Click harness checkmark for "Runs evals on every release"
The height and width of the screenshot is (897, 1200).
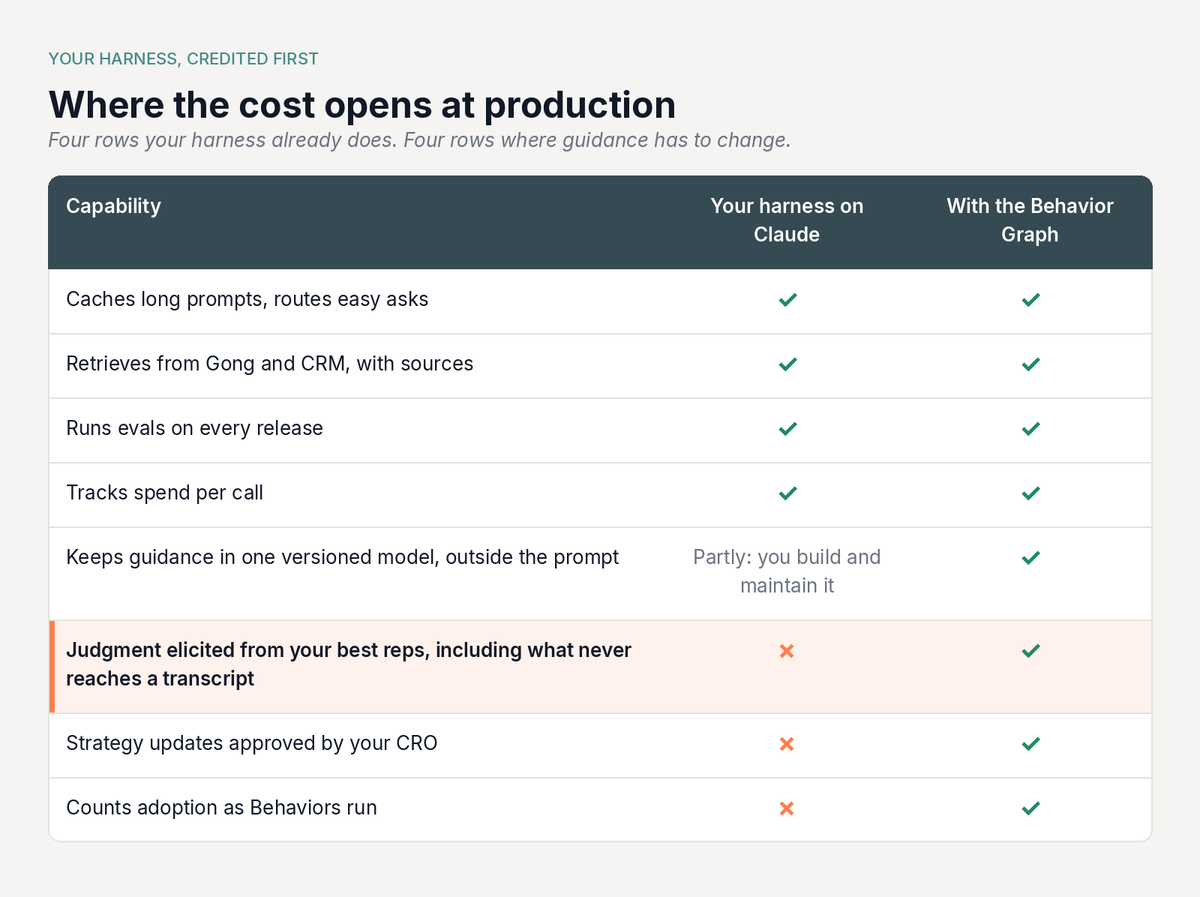pos(787,429)
